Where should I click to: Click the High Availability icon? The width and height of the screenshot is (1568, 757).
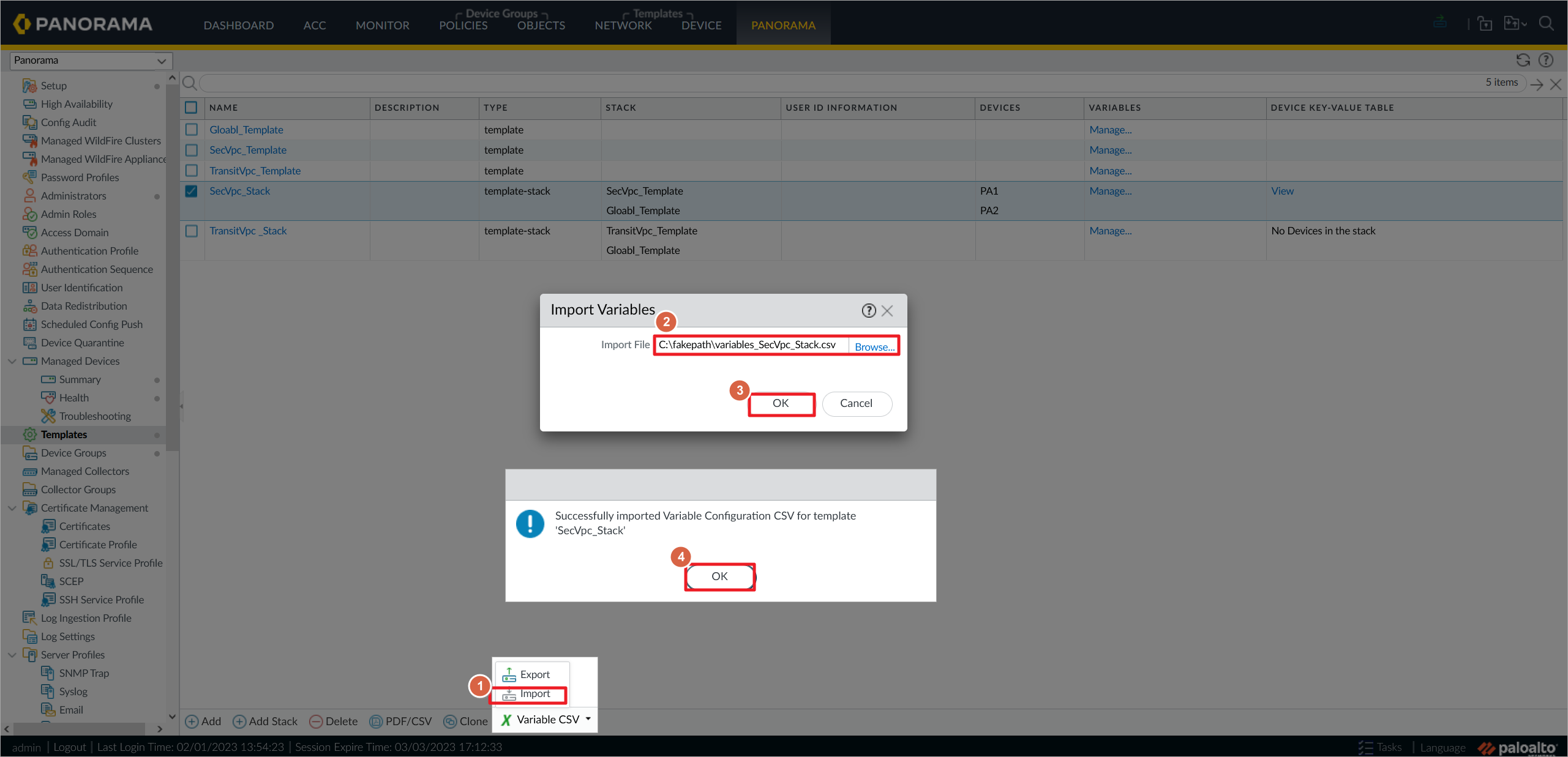[29, 104]
